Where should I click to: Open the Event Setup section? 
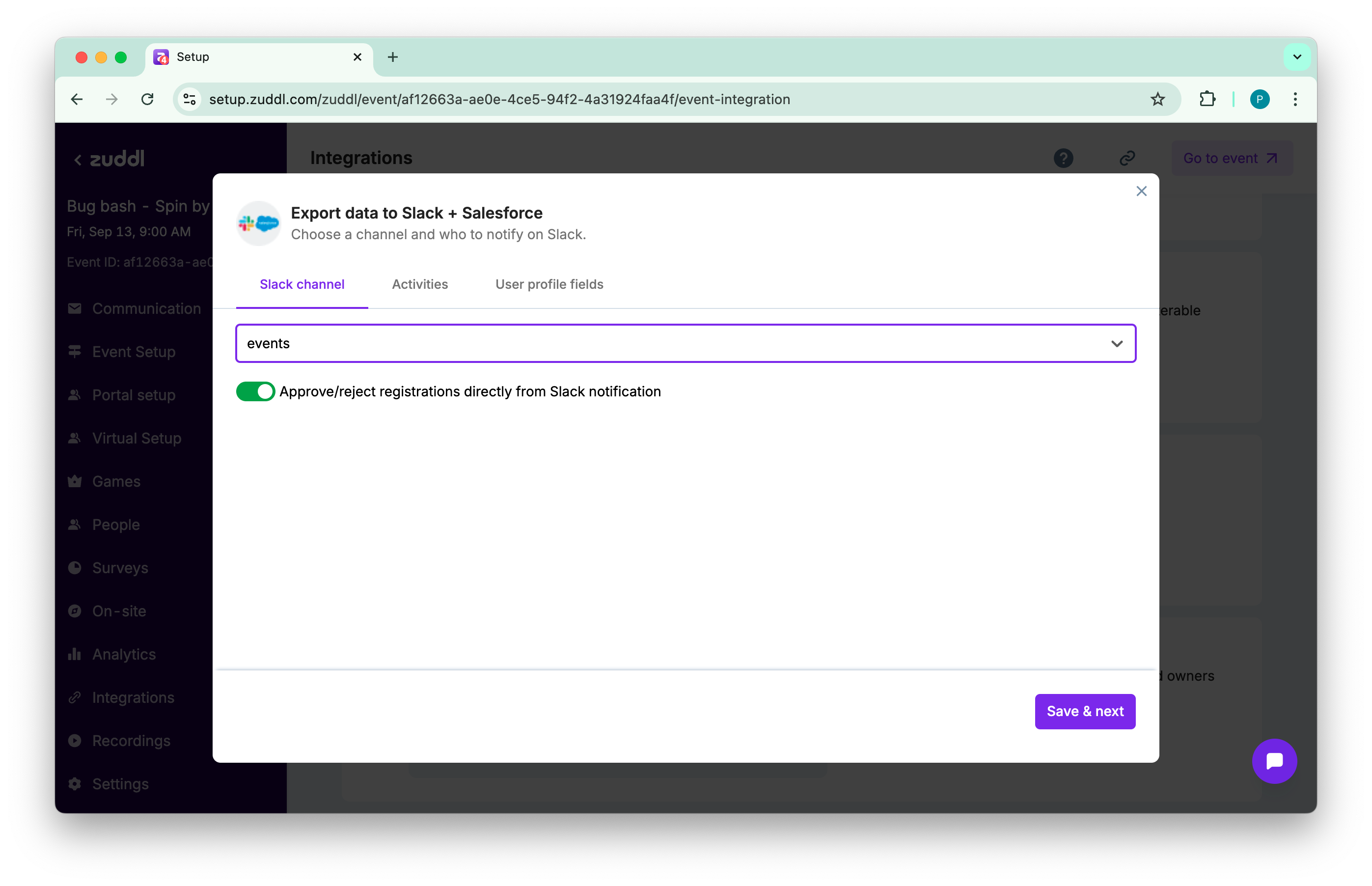point(134,352)
